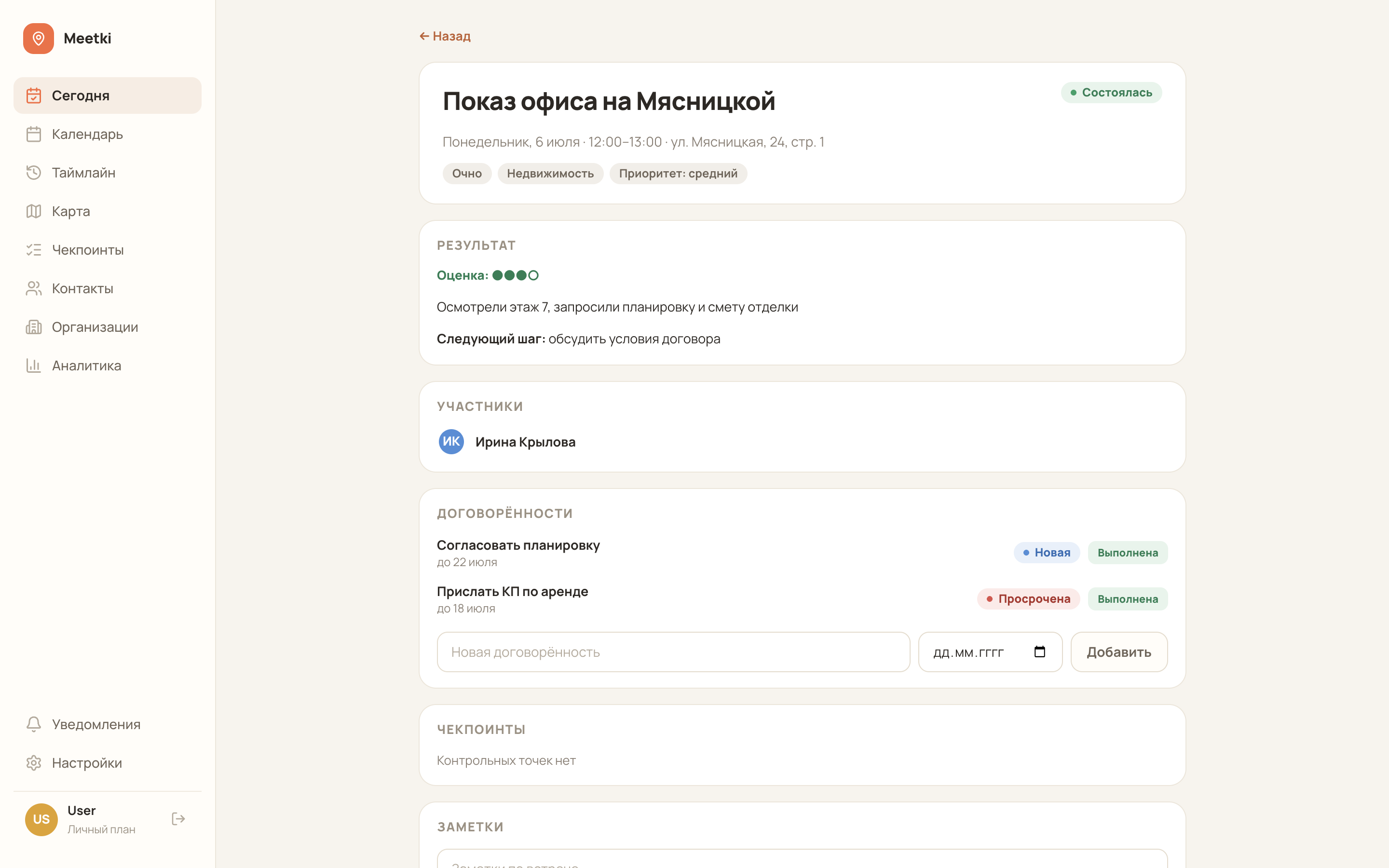This screenshot has width=1389, height=868.
Task: Click the notes textarea under Заметки
Action: click(802, 859)
